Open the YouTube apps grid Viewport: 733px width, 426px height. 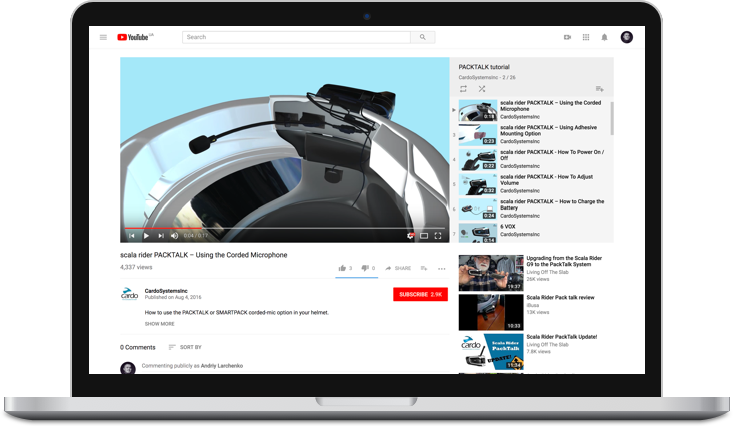coord(586,37)
